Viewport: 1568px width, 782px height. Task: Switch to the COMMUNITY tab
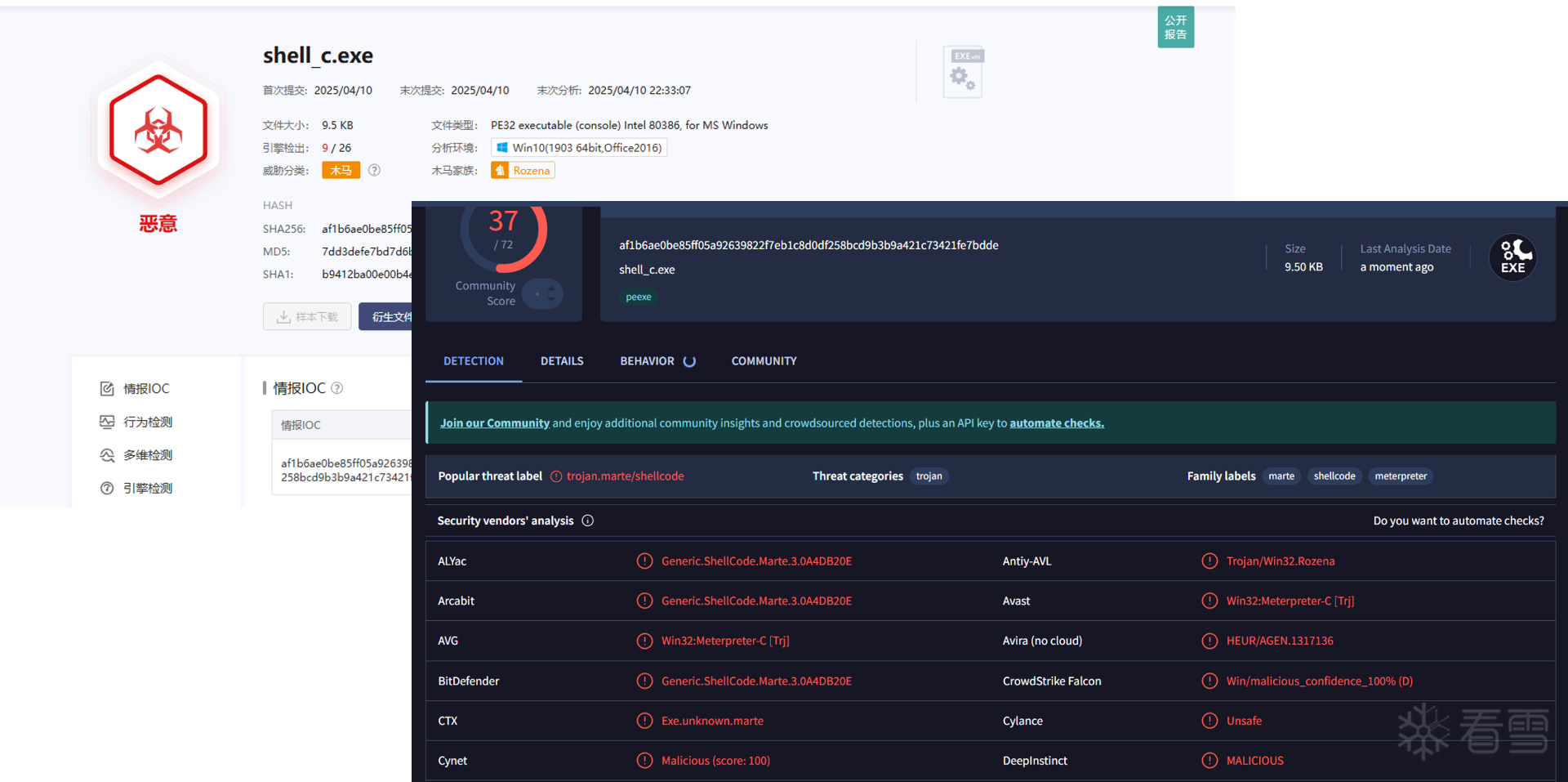tap(764, 361)
